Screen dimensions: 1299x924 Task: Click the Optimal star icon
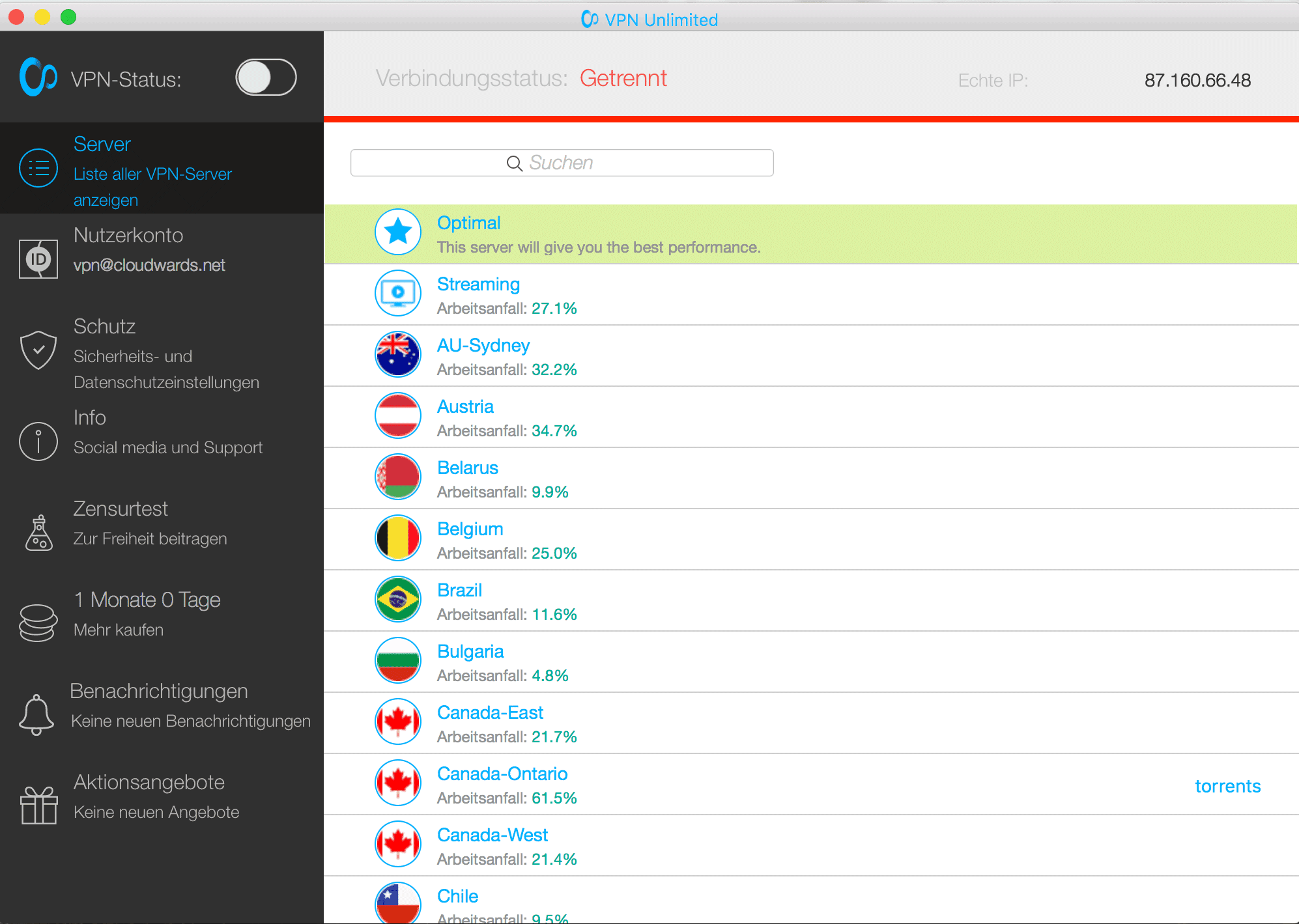398,232
